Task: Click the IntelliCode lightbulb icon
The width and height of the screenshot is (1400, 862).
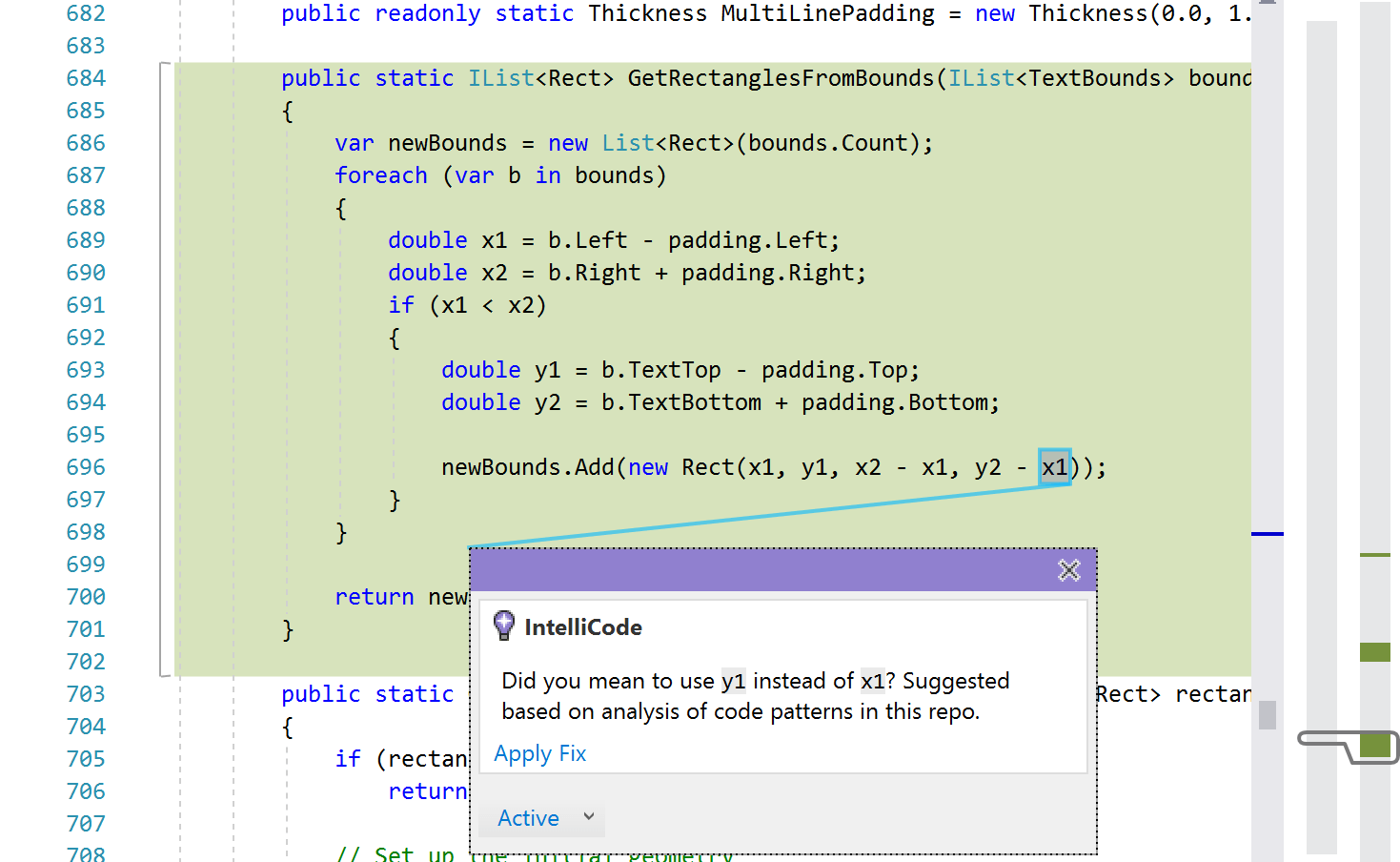Action: [x=504, y=626]
